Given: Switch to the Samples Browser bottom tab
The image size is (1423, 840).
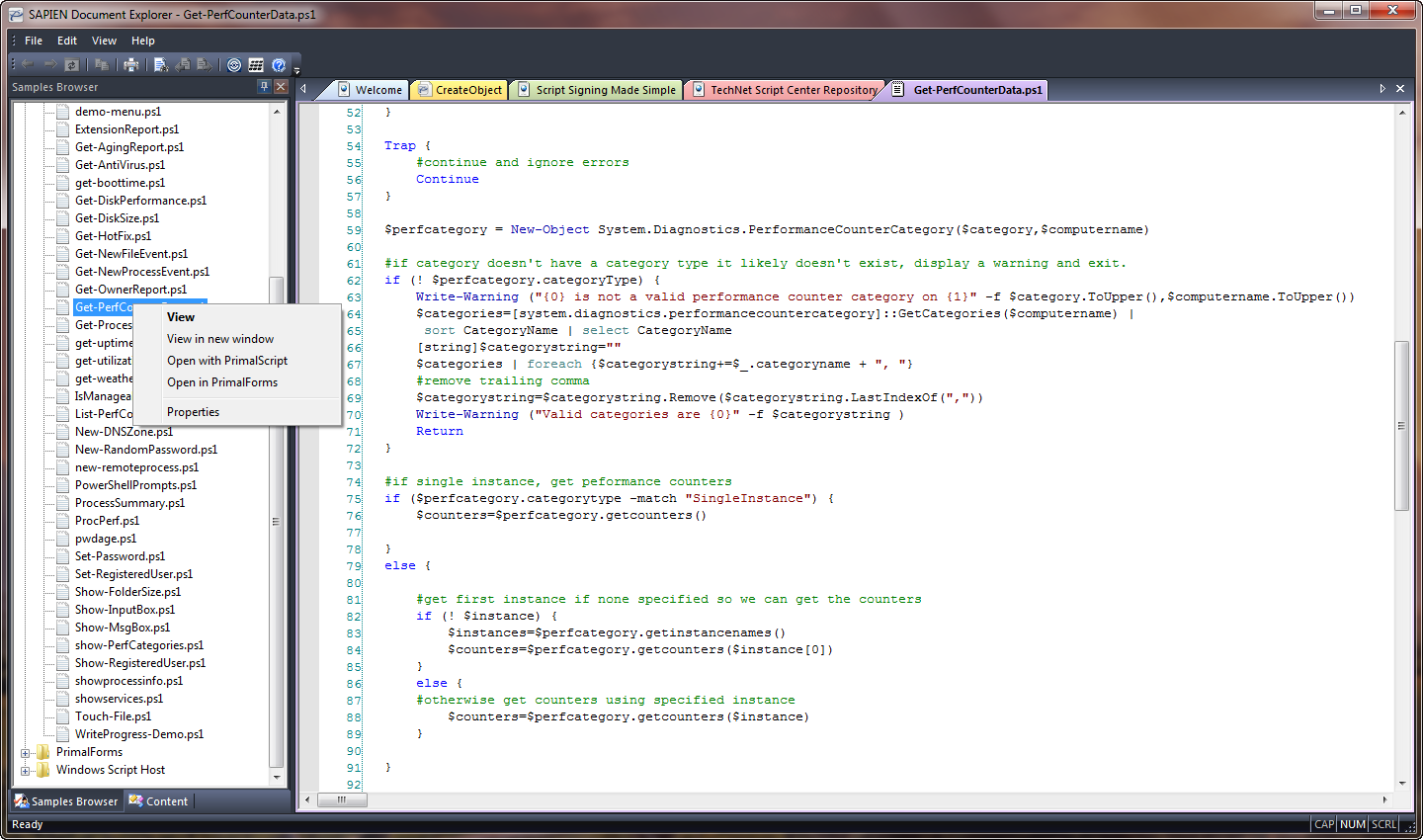Looking at the screenshot, I should pos(67,801).
